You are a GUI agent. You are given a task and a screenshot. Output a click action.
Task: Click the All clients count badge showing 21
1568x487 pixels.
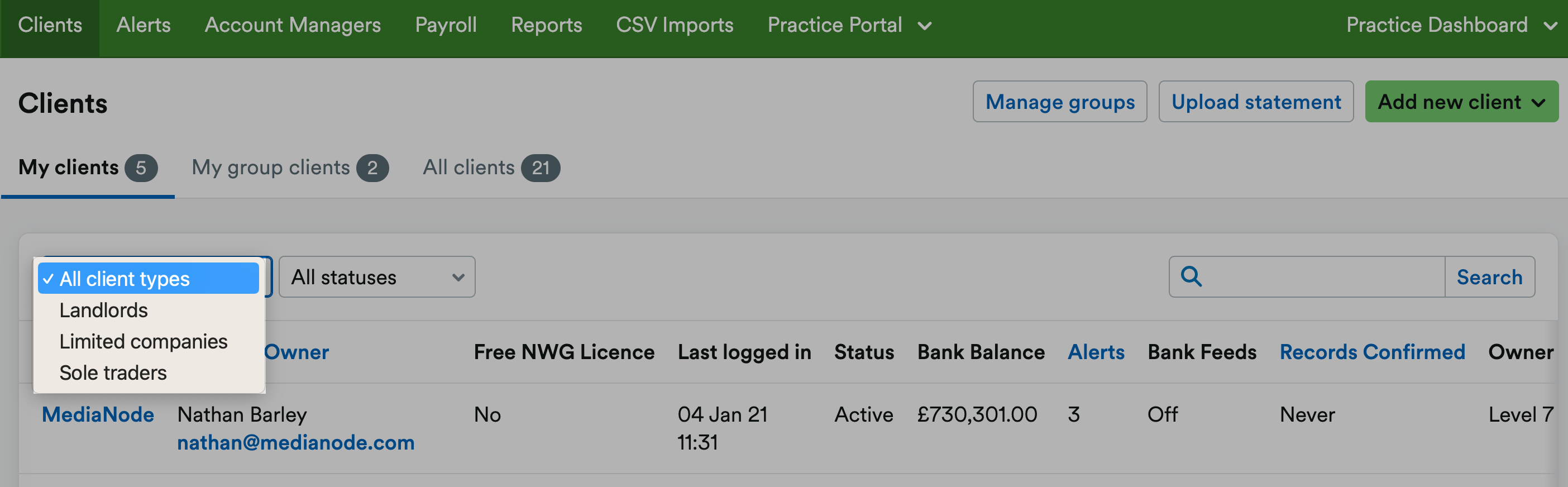(x=541, y=168)
